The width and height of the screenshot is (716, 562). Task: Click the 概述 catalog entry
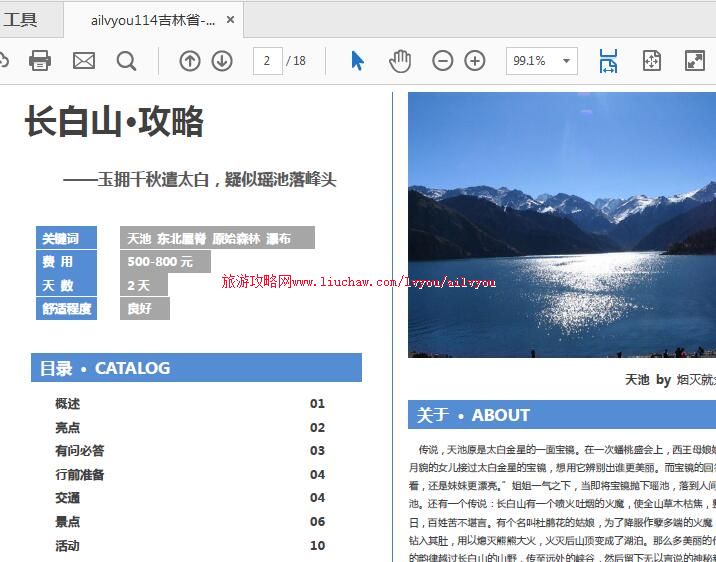pyautogui.click(x=68, y=404)
